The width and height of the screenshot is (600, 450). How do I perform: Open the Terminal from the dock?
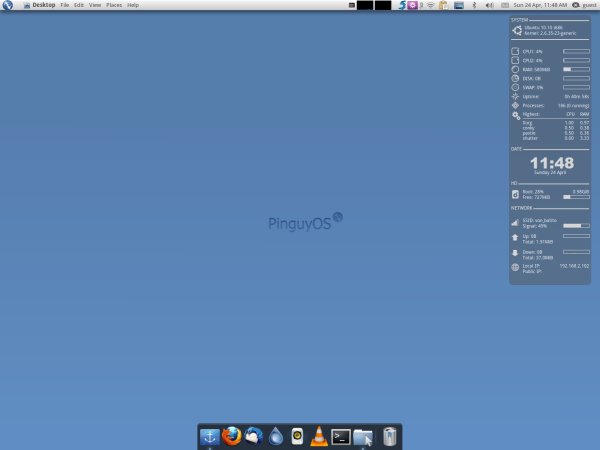click(x=341, y=436)
